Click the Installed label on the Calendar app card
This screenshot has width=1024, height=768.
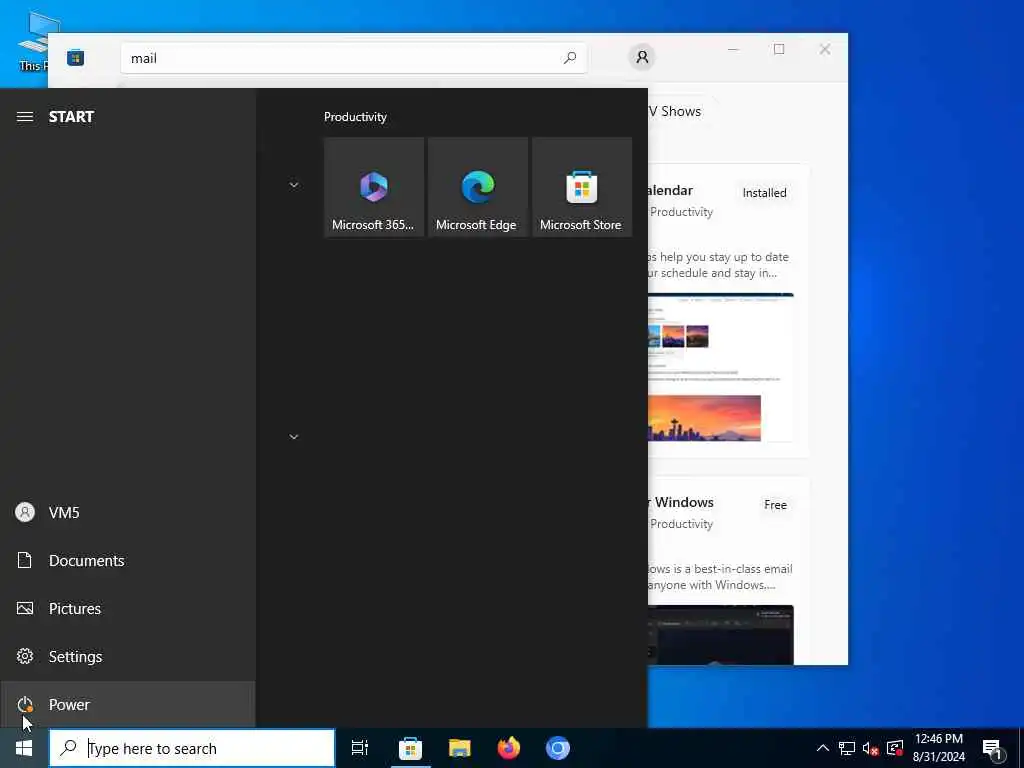pyautogui.click(x=764, y=193)
